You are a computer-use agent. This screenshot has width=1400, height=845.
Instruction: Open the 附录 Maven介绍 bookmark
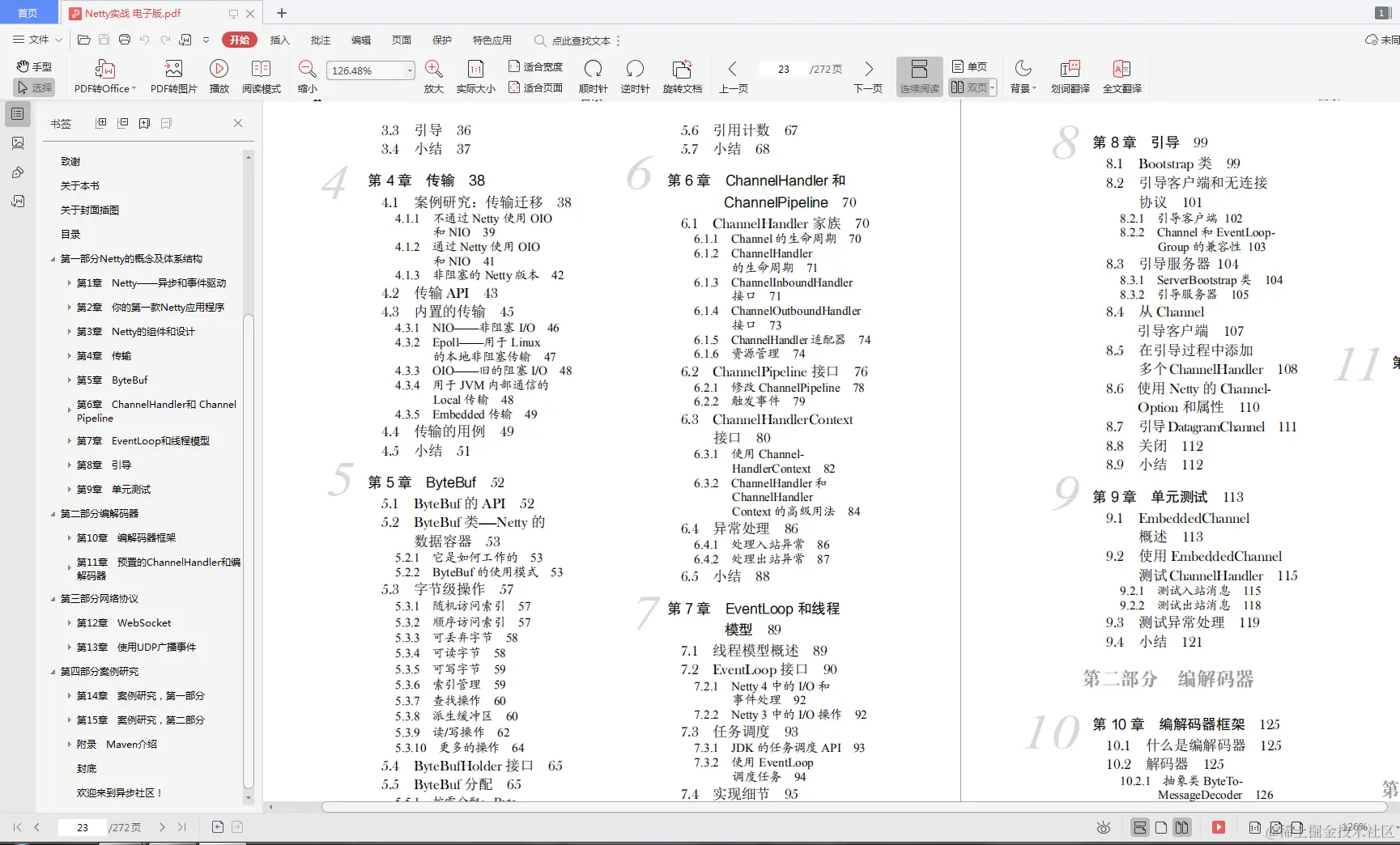[117, 745]
